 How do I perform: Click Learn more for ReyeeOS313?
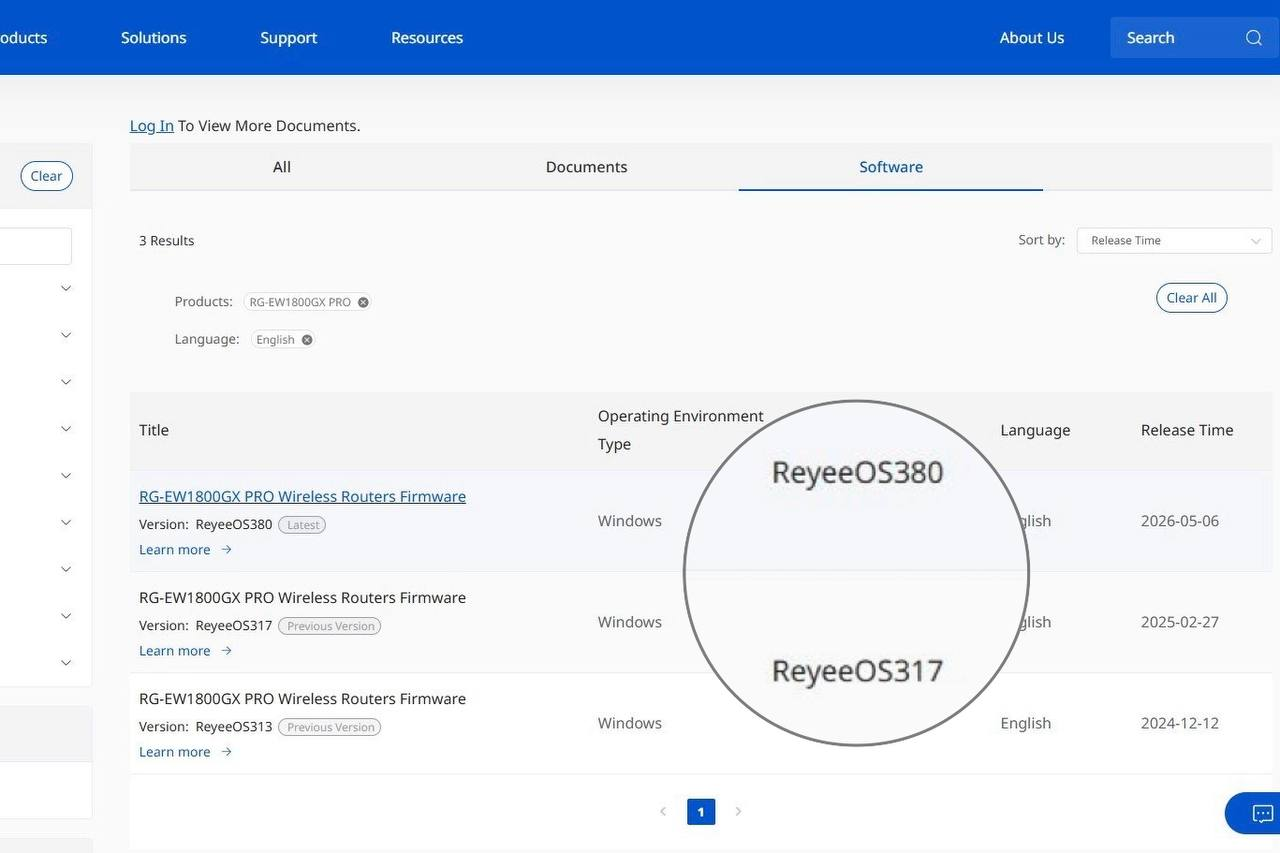click(x=175, y=752)
